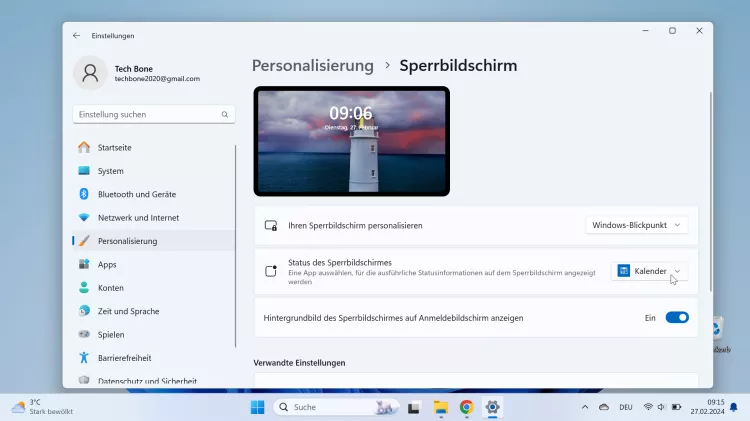Open network, volume and battery quick settings
This screenshot has width=750, height=421.
coord(662,407)
